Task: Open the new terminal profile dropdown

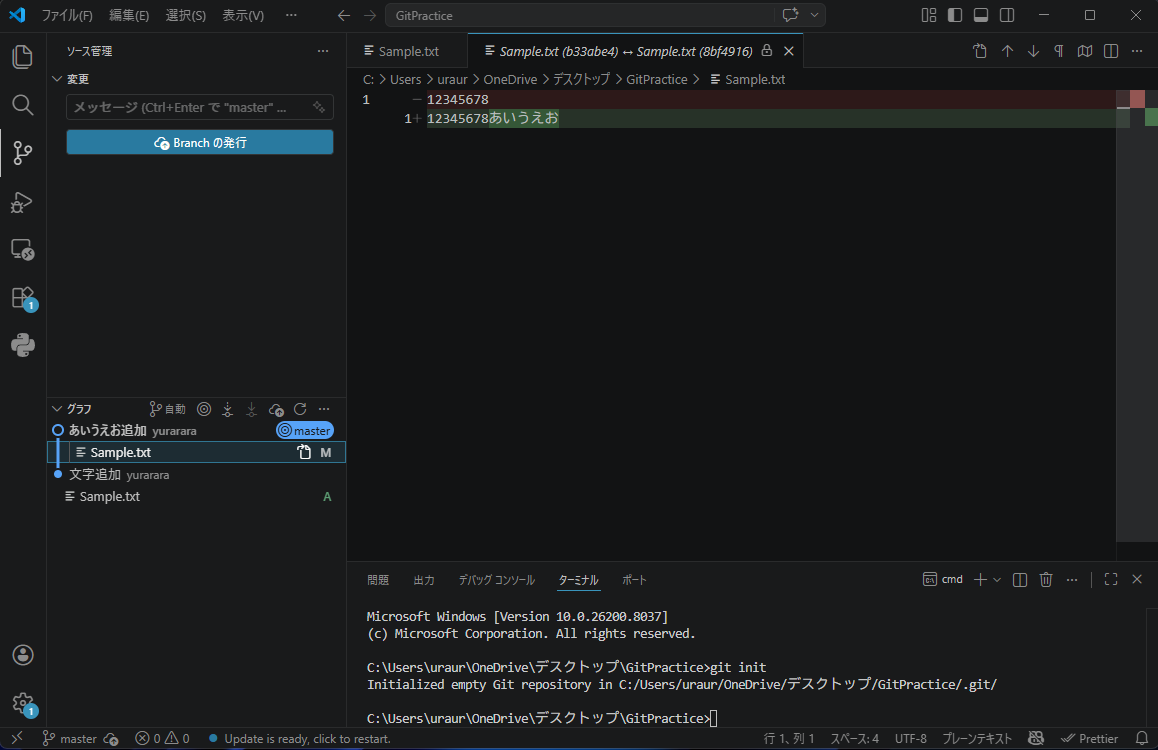Action: click(997, 579)
